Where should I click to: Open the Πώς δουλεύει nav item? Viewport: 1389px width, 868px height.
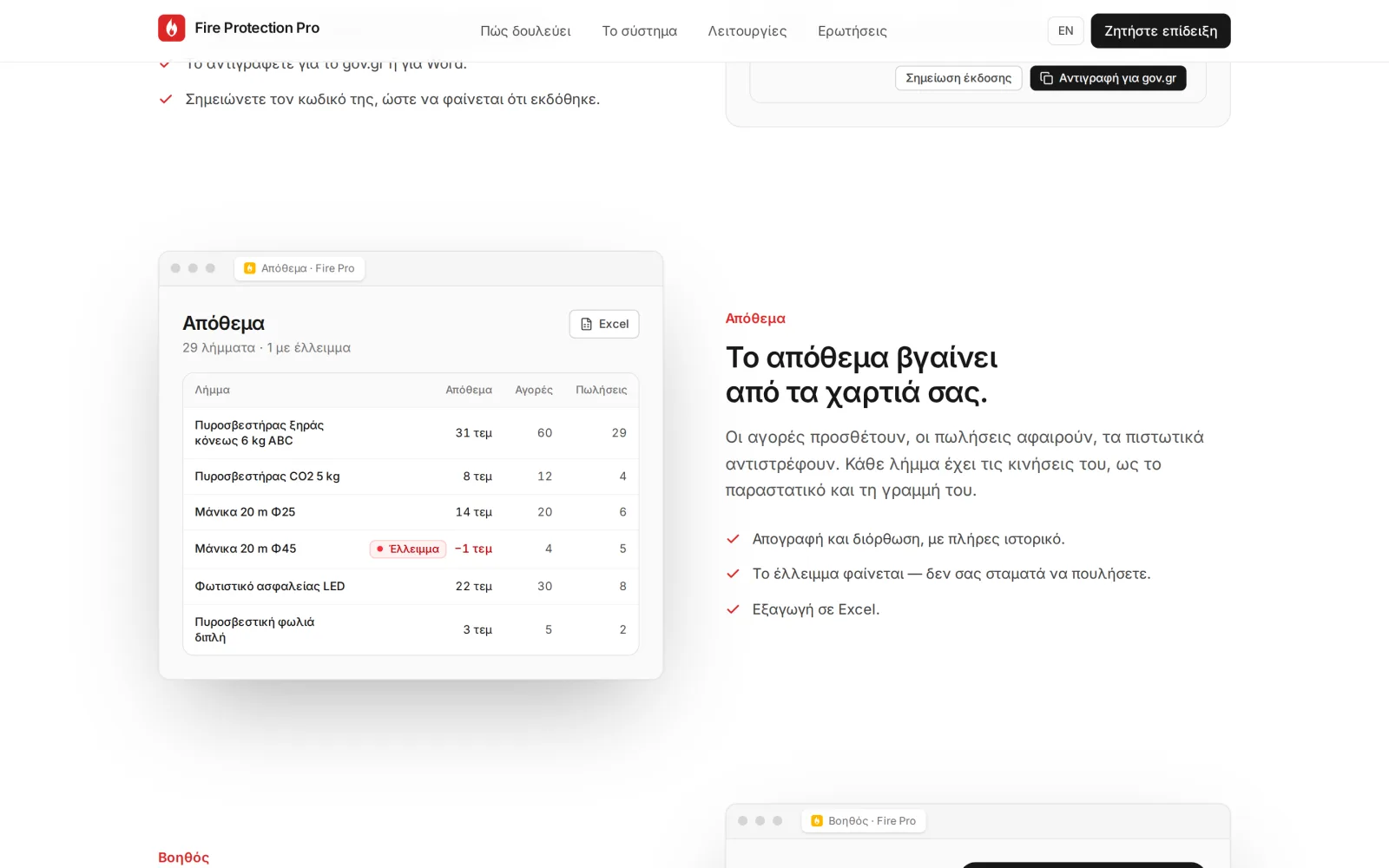tap(525, 31)
